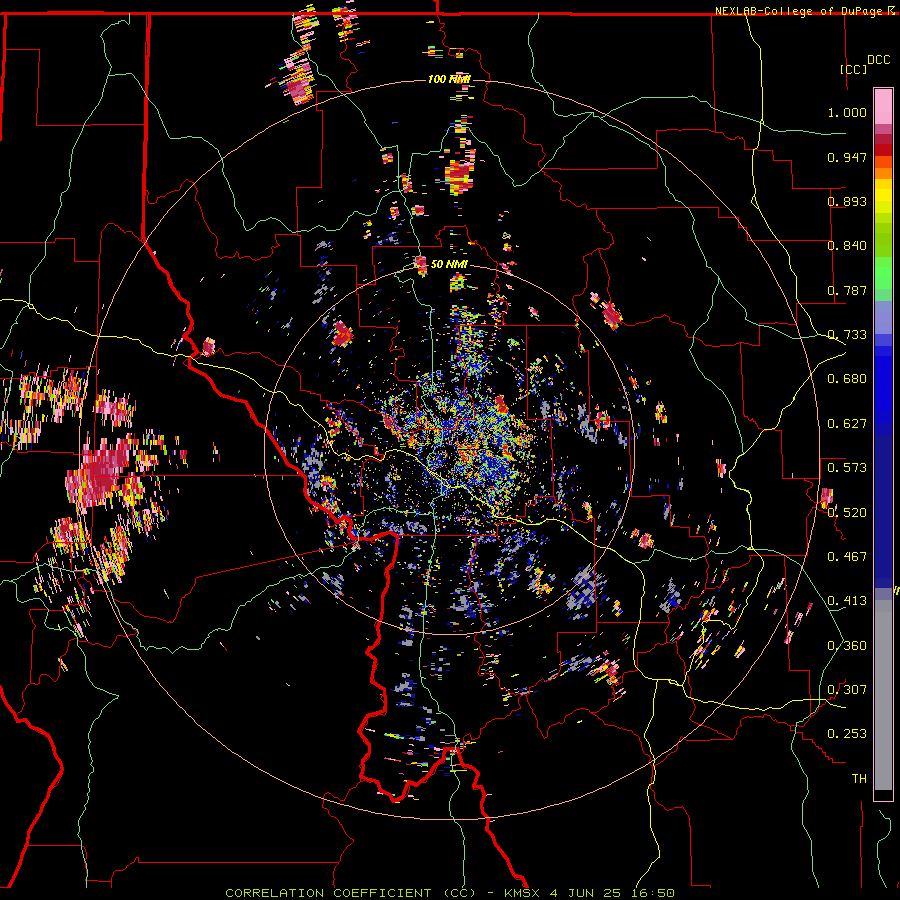Pick the large gray band on color bar
The width and height of the screenshot is (900, 900).
click(883, 695)
